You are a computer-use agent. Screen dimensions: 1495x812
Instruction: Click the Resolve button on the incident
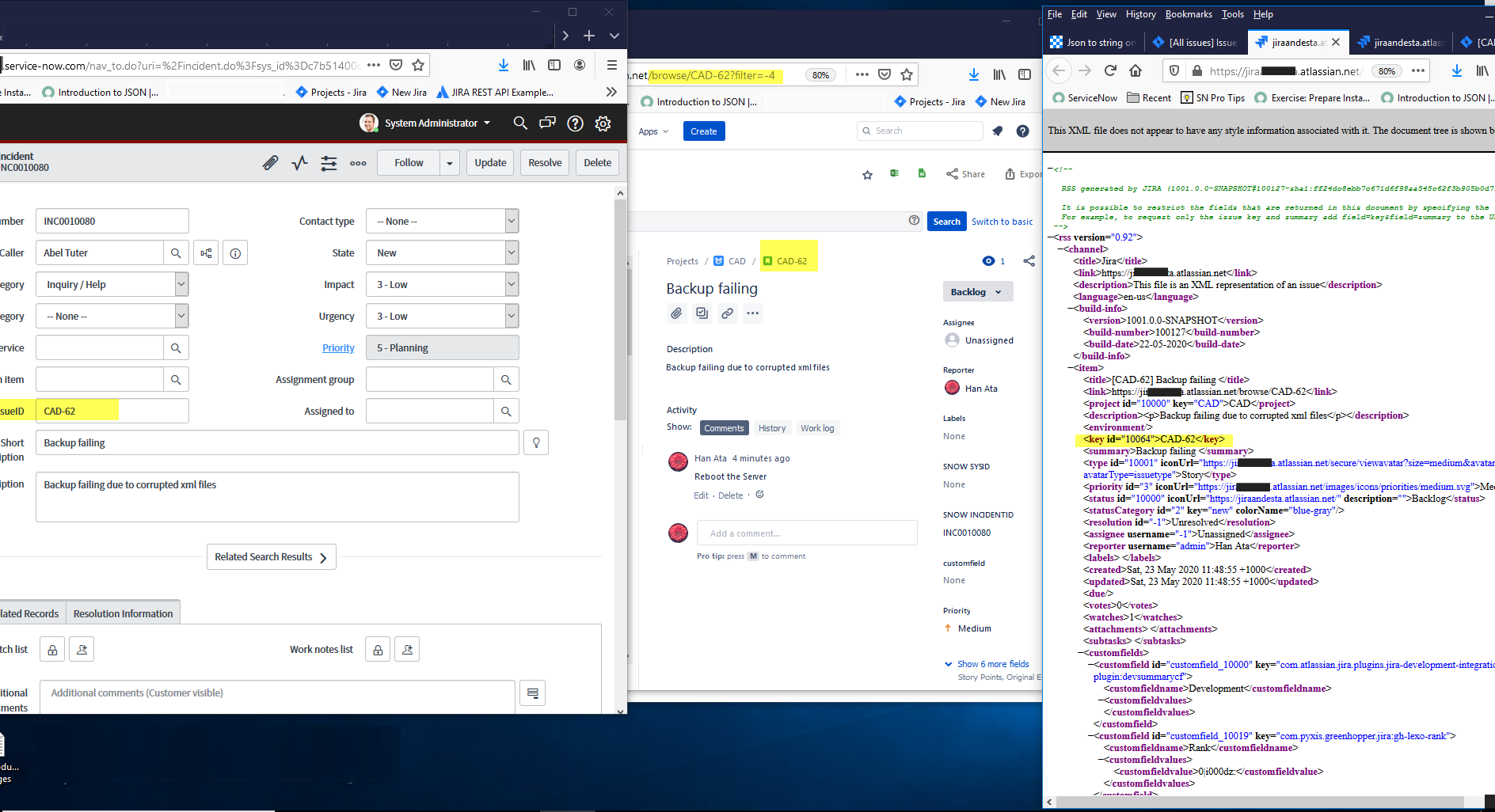coord(545,163)
